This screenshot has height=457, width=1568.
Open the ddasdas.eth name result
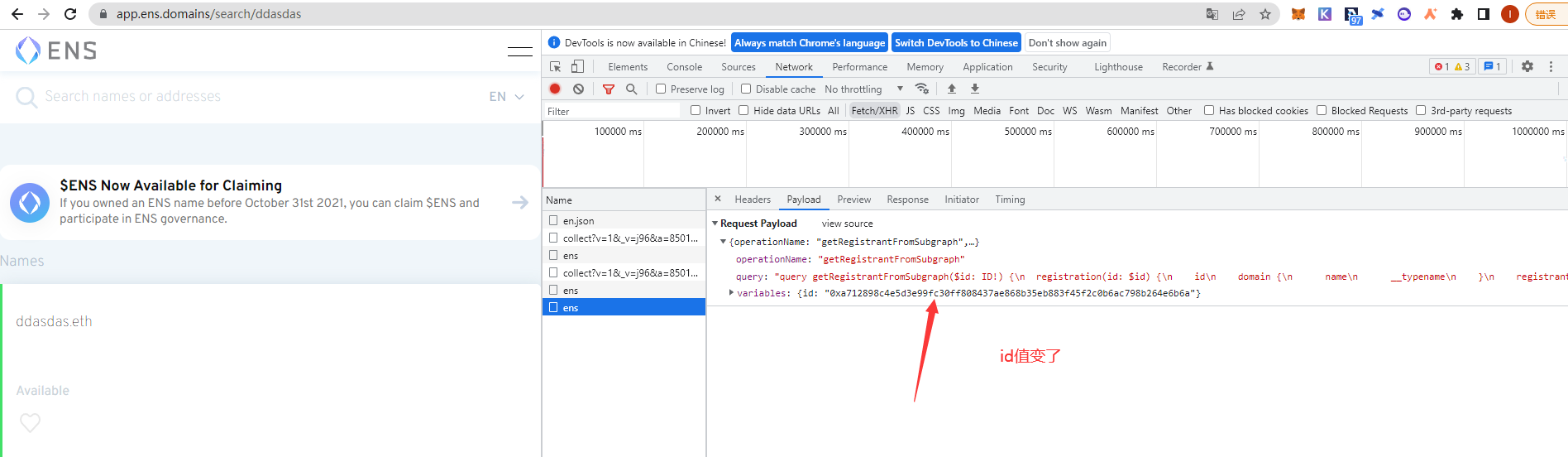[55, 321]
